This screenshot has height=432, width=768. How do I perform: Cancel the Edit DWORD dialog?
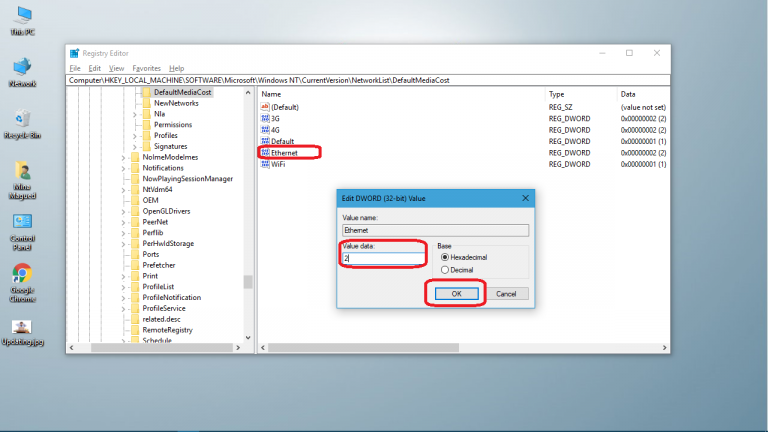point(505,294)
